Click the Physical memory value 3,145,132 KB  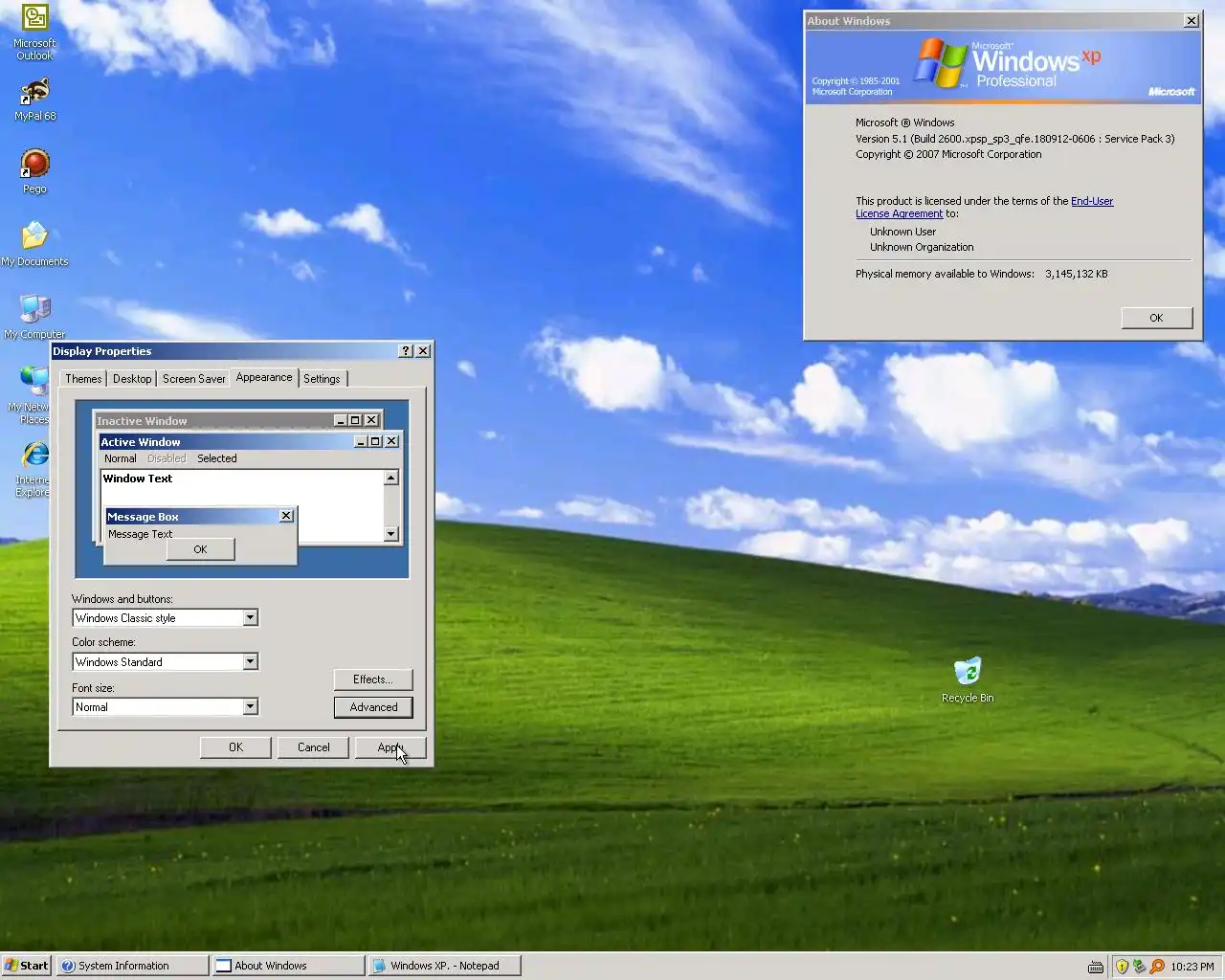[1076, 274]
